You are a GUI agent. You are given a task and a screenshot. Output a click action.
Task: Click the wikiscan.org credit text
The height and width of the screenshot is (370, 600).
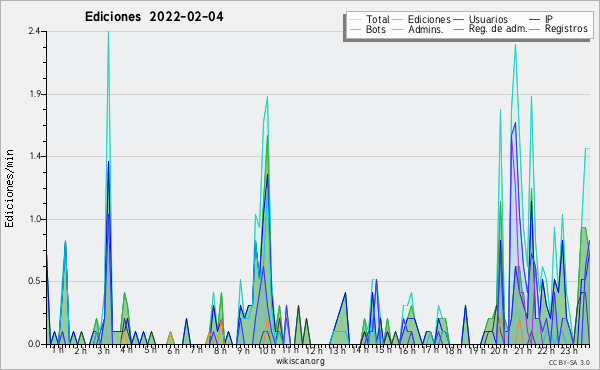pos(300,361)
